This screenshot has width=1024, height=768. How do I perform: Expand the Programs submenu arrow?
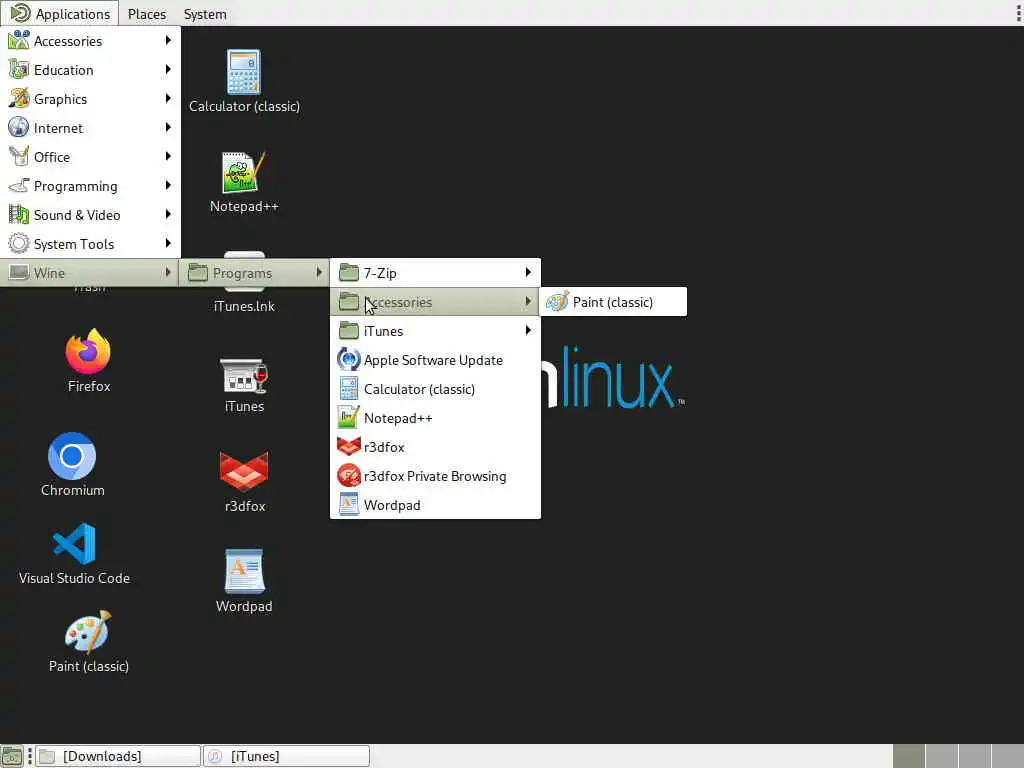pyautogui.click(x=318, y=272)
